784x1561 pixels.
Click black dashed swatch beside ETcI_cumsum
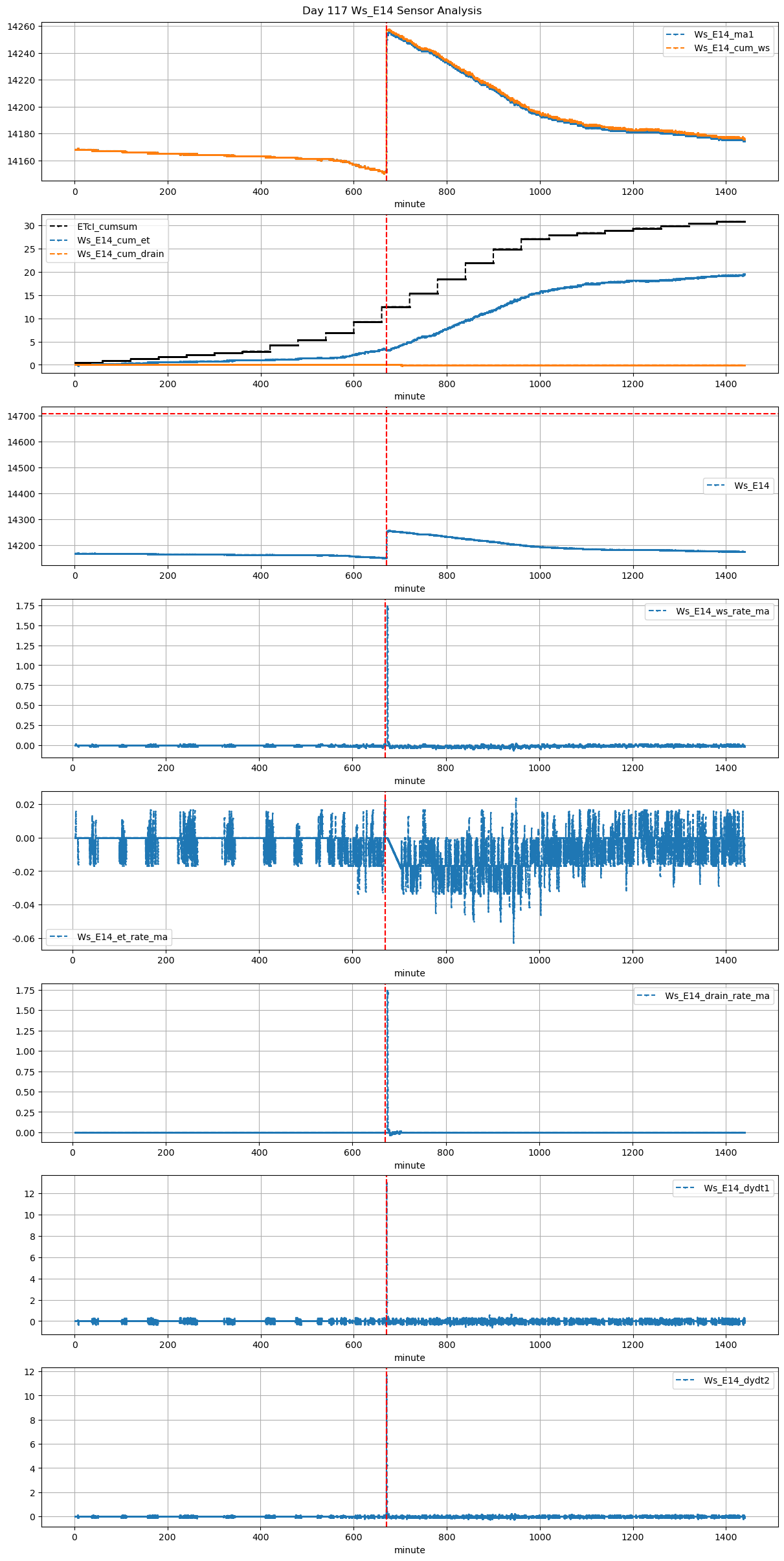58,227
